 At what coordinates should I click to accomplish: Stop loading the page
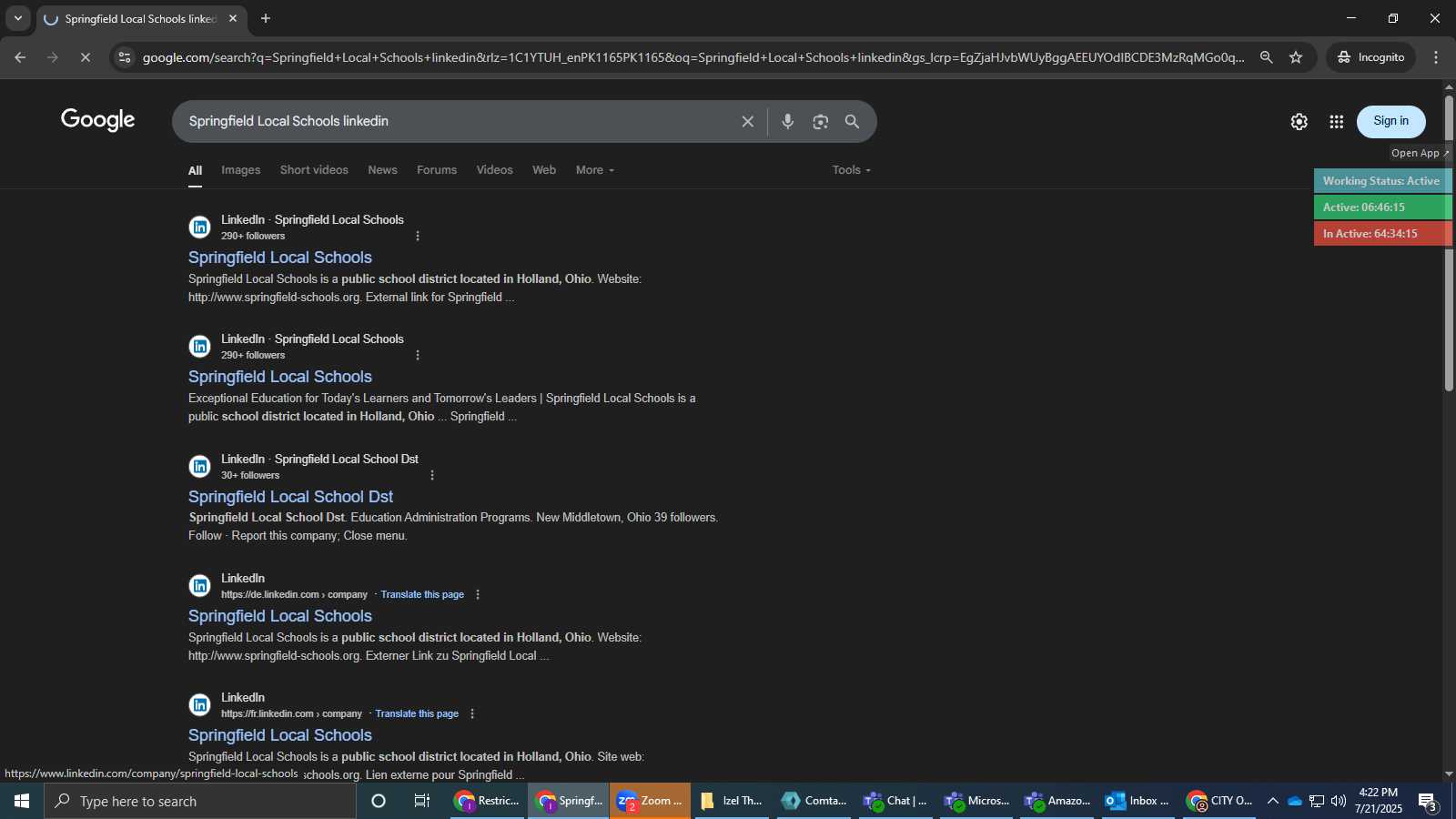[85, 57]
